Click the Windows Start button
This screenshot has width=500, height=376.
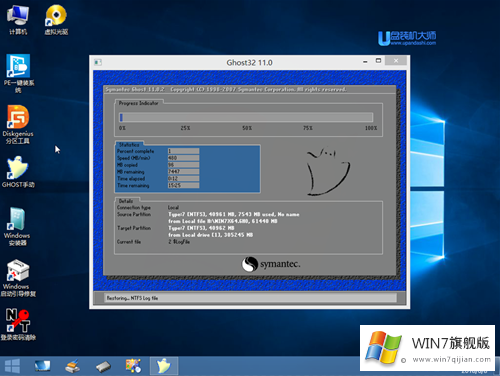click(x=12, y=366)
